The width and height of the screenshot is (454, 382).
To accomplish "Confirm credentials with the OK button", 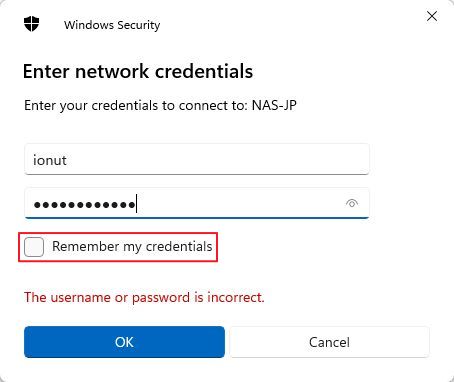I will pyautogui.click(x=124, y=342).
